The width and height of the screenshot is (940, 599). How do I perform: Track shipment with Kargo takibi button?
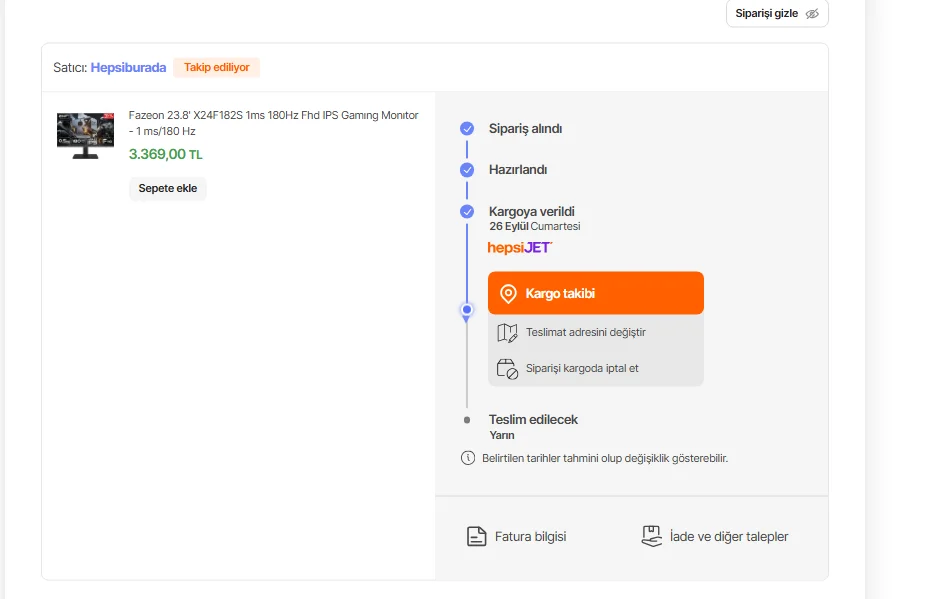click(x=596, y=293)
